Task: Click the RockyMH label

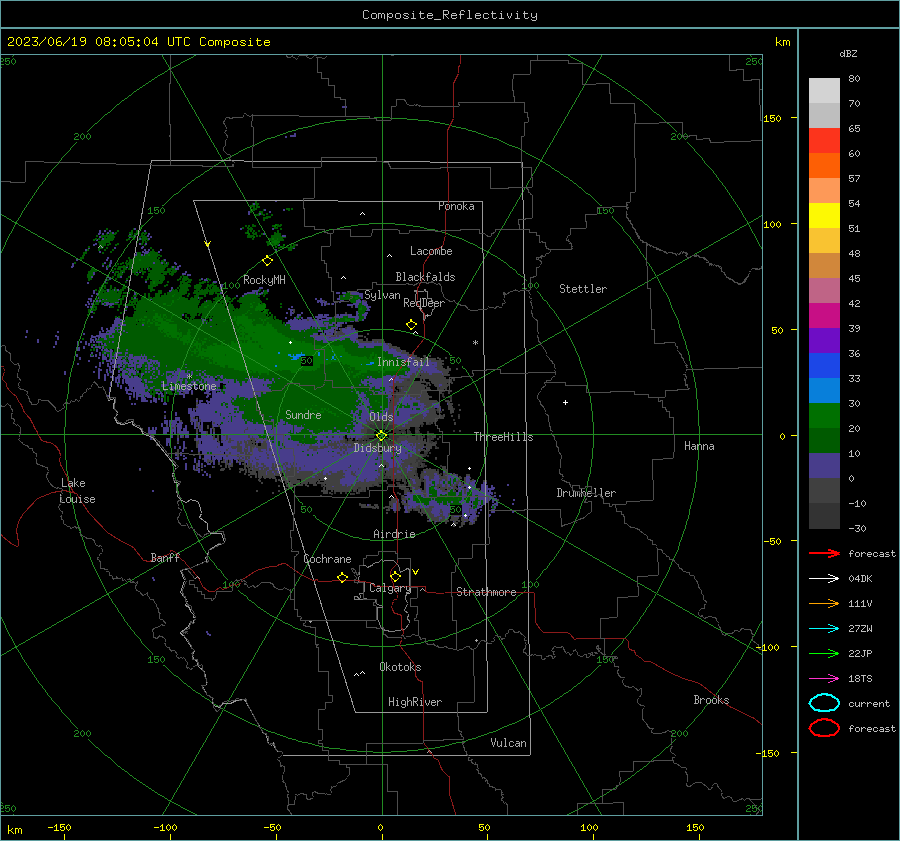Action: tap(264, 280)
